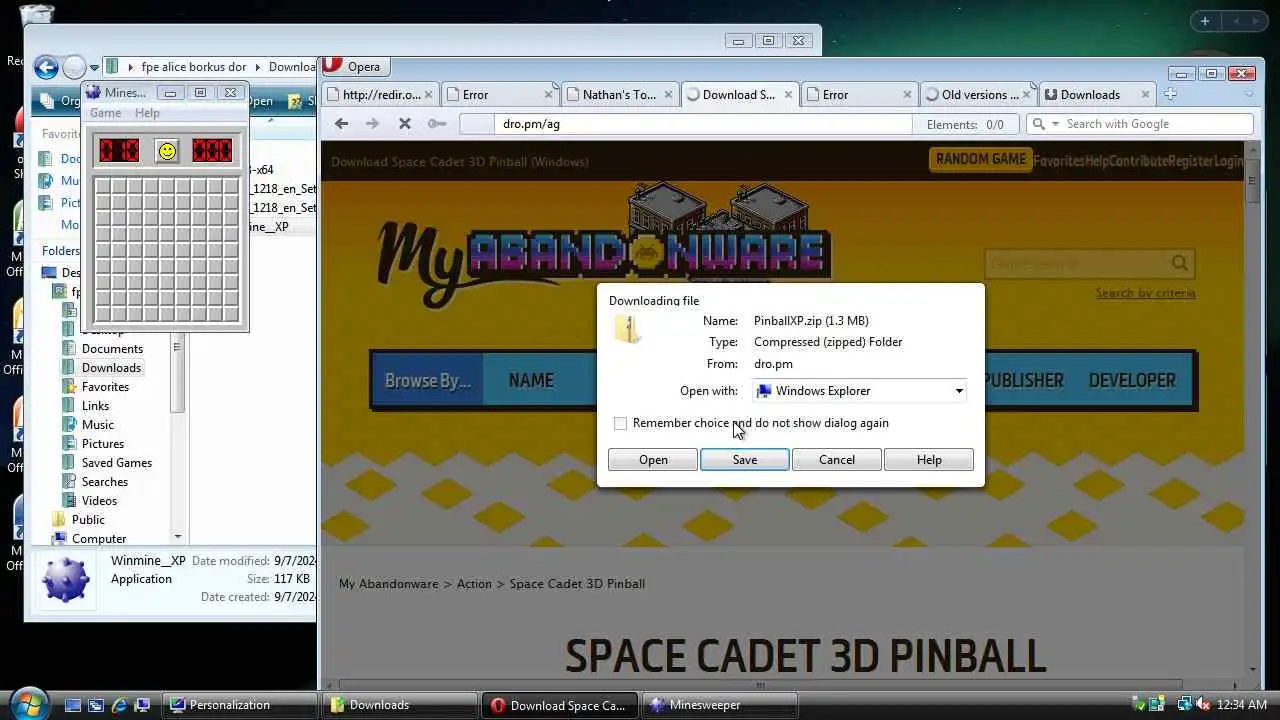Screen dimensions: 1280x720
Task: Click the Explorer forward button
Action: point(74,67)
